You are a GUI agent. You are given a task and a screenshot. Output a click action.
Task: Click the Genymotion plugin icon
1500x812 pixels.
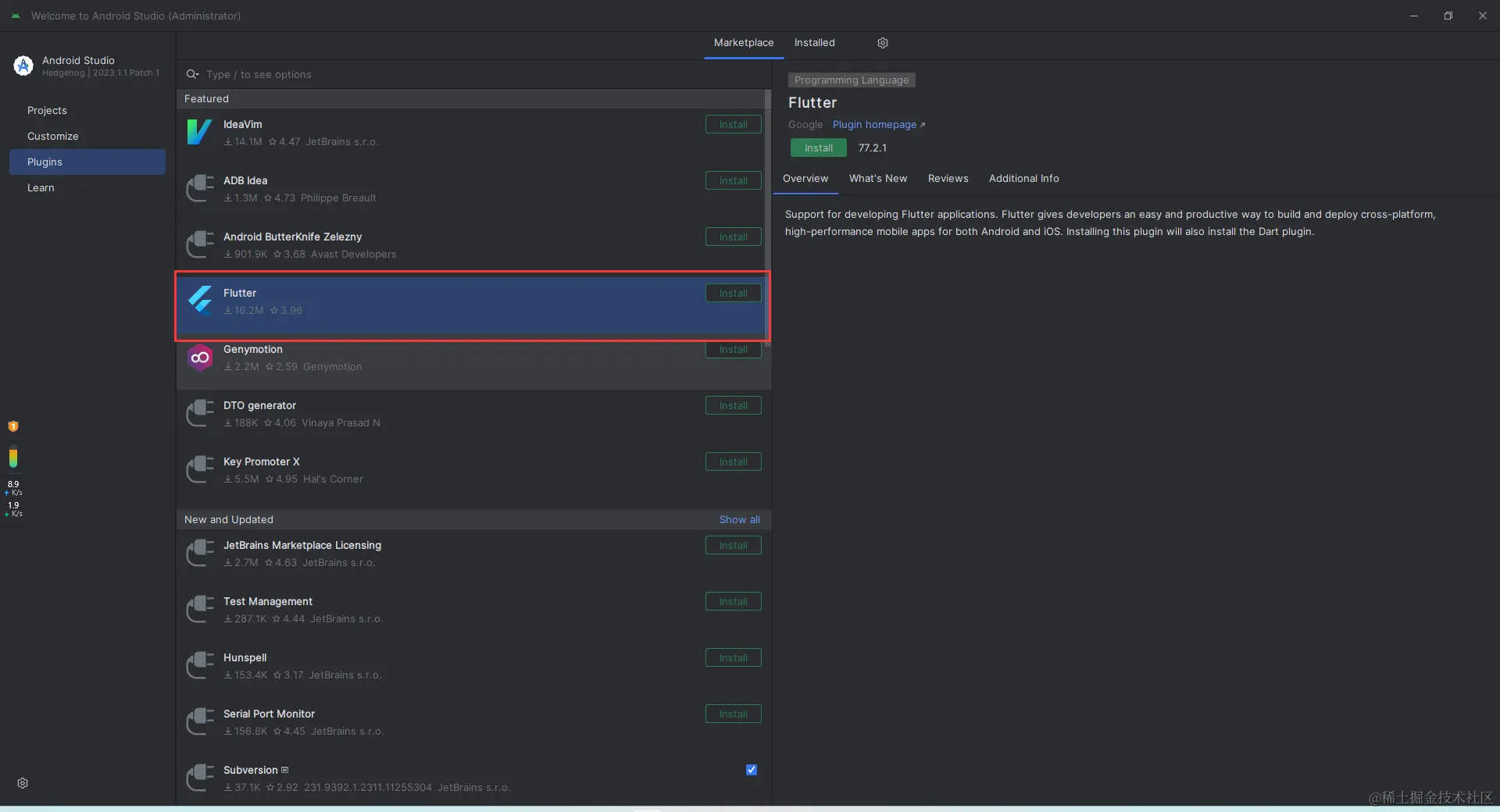click(x=200, y=358)
